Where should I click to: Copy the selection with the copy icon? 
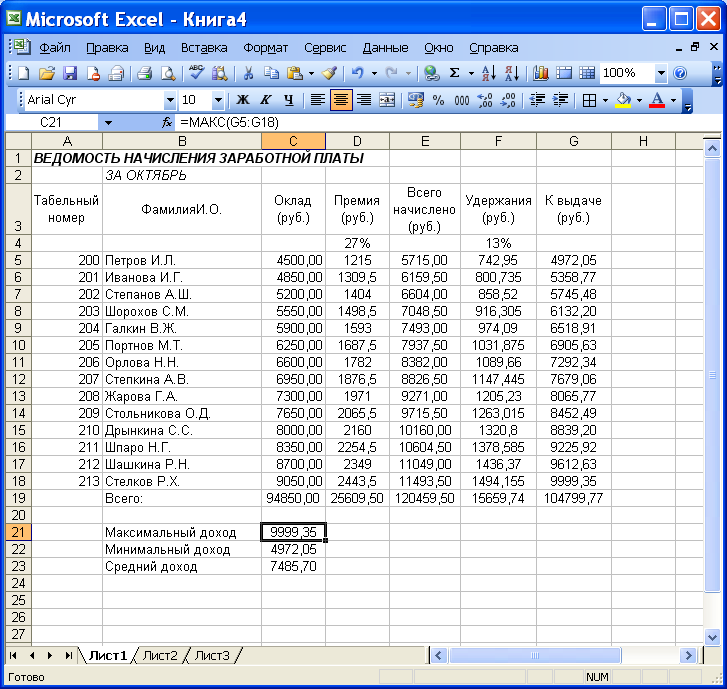tap(271, 73)
